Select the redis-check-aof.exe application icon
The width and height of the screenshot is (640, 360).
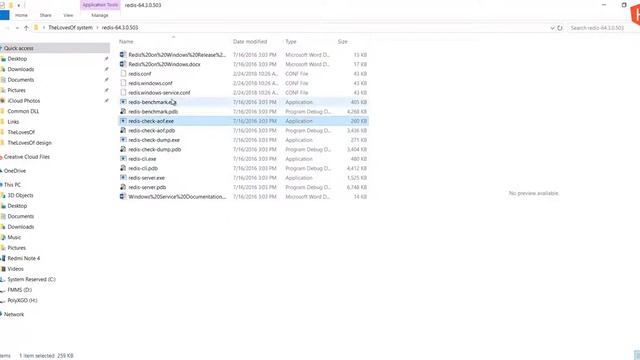pos(123,121)
